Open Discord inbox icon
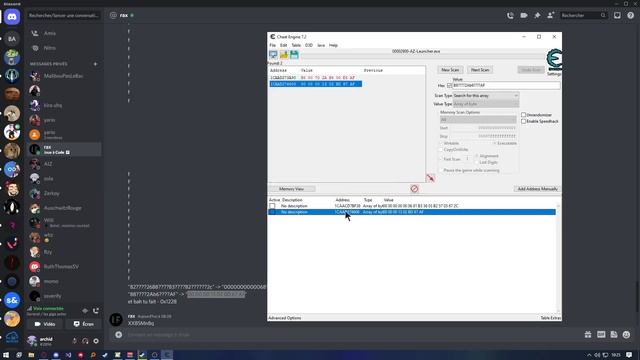Screen dimensions: 640x360 point(617,16)
